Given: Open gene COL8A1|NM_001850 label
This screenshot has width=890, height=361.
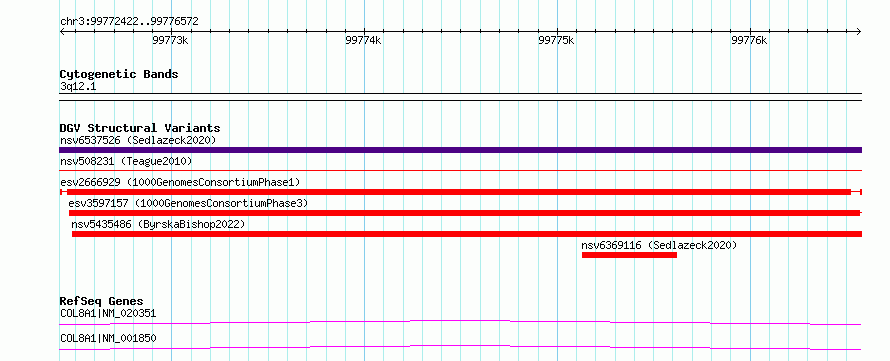Looking at the screenshot, I should [x=108, y=339].
